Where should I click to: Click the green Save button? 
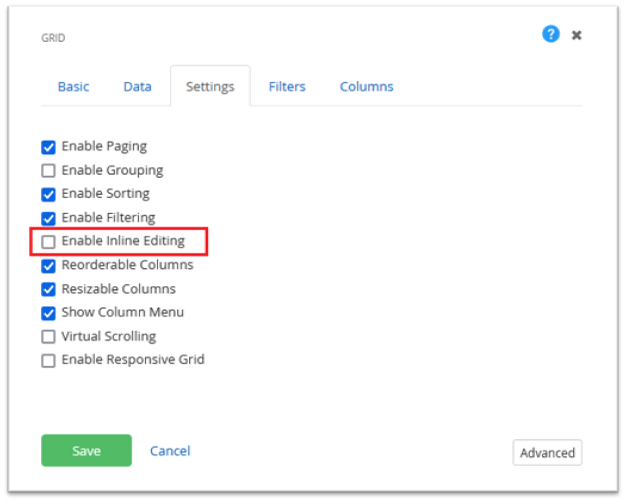[86, 450]
